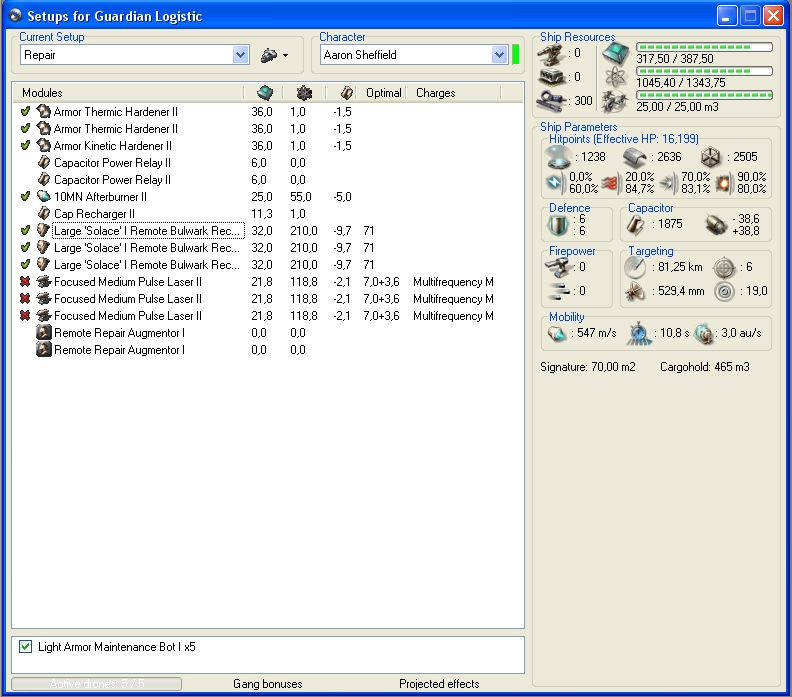Viewport: 792px width, 697px height.
Task: Click the ship fitting icon next to Current Setup
Action: click(269, 55)
